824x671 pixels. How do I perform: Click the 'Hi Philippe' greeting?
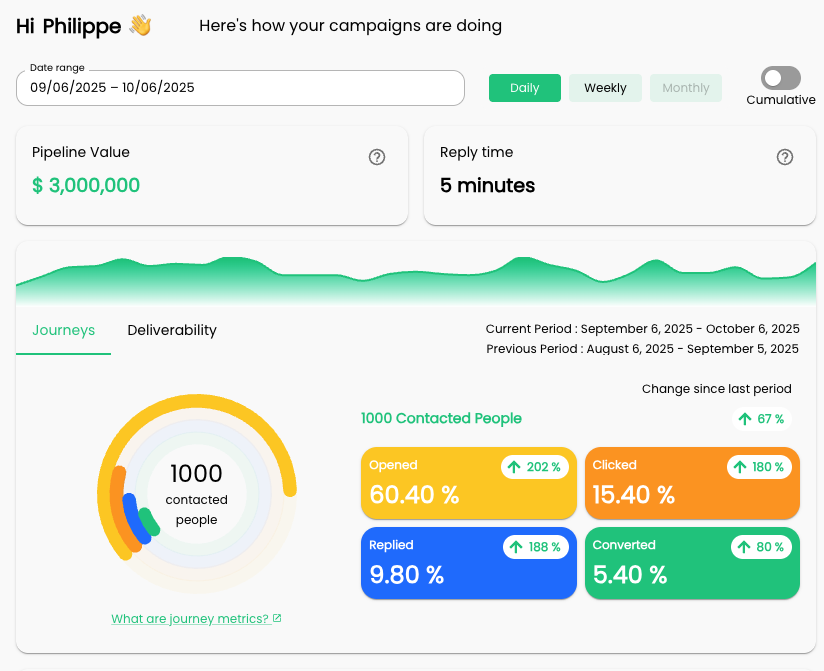pos(68,26)
